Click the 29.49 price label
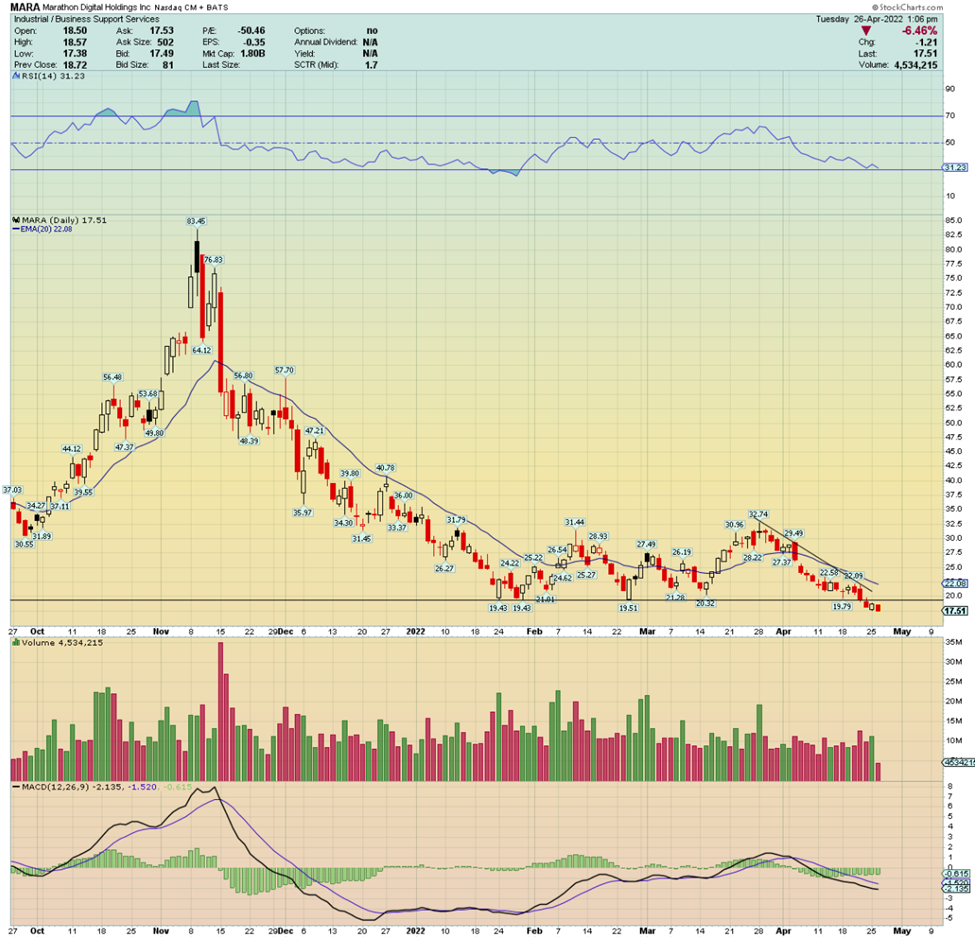975x937 pixels. 793,533
